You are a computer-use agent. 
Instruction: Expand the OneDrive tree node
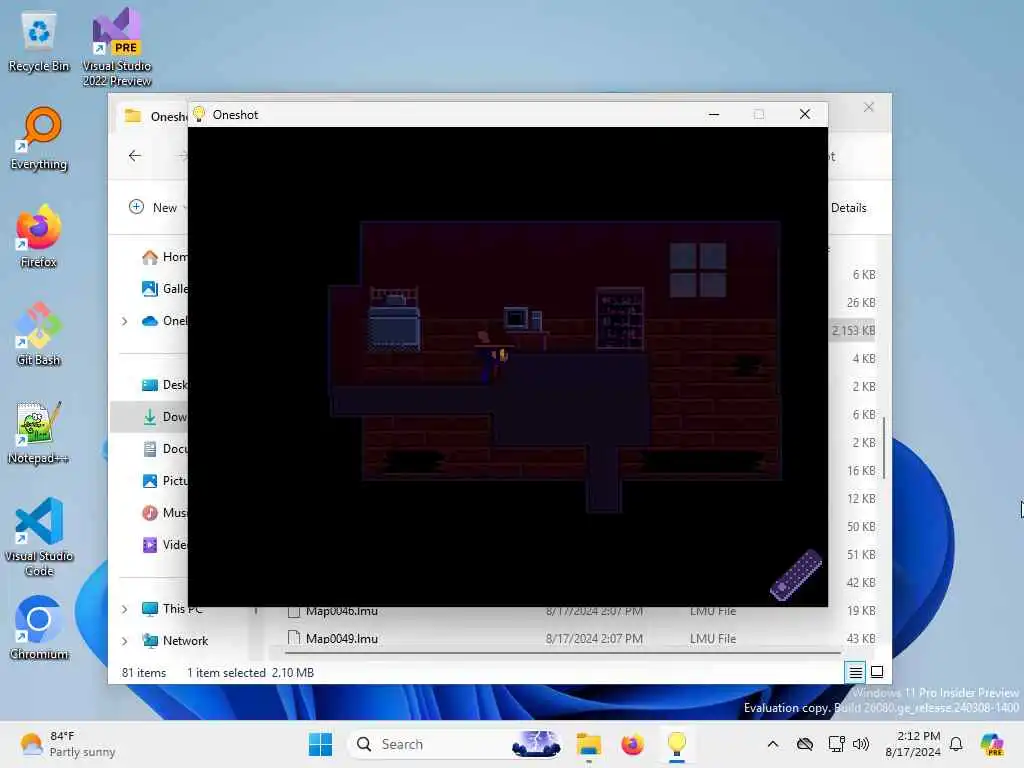[125, 321]
